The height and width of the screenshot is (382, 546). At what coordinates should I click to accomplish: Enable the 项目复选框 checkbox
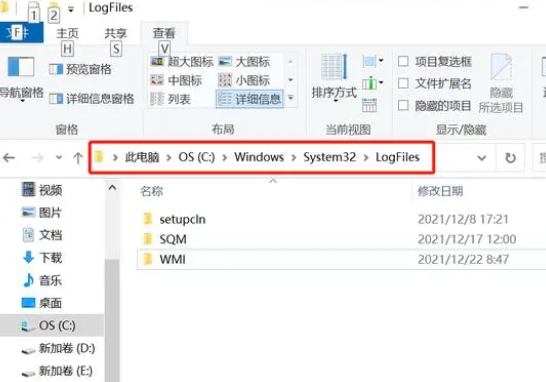coord(403,62)
